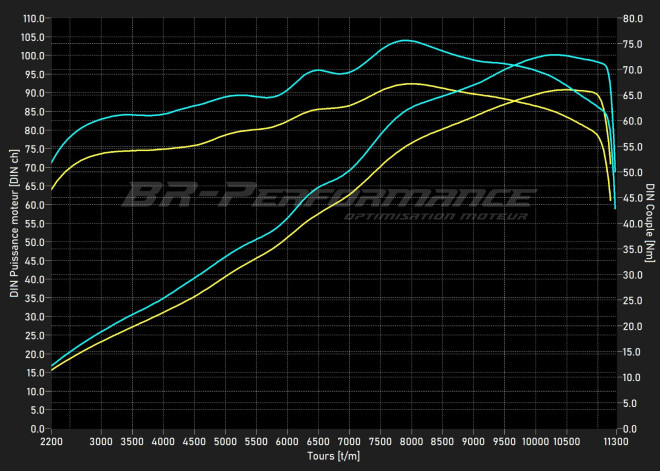The width and height of the screenshot is (660, 471).
Task: Click the 80.0 label on right axis
Action: (632, 19)
